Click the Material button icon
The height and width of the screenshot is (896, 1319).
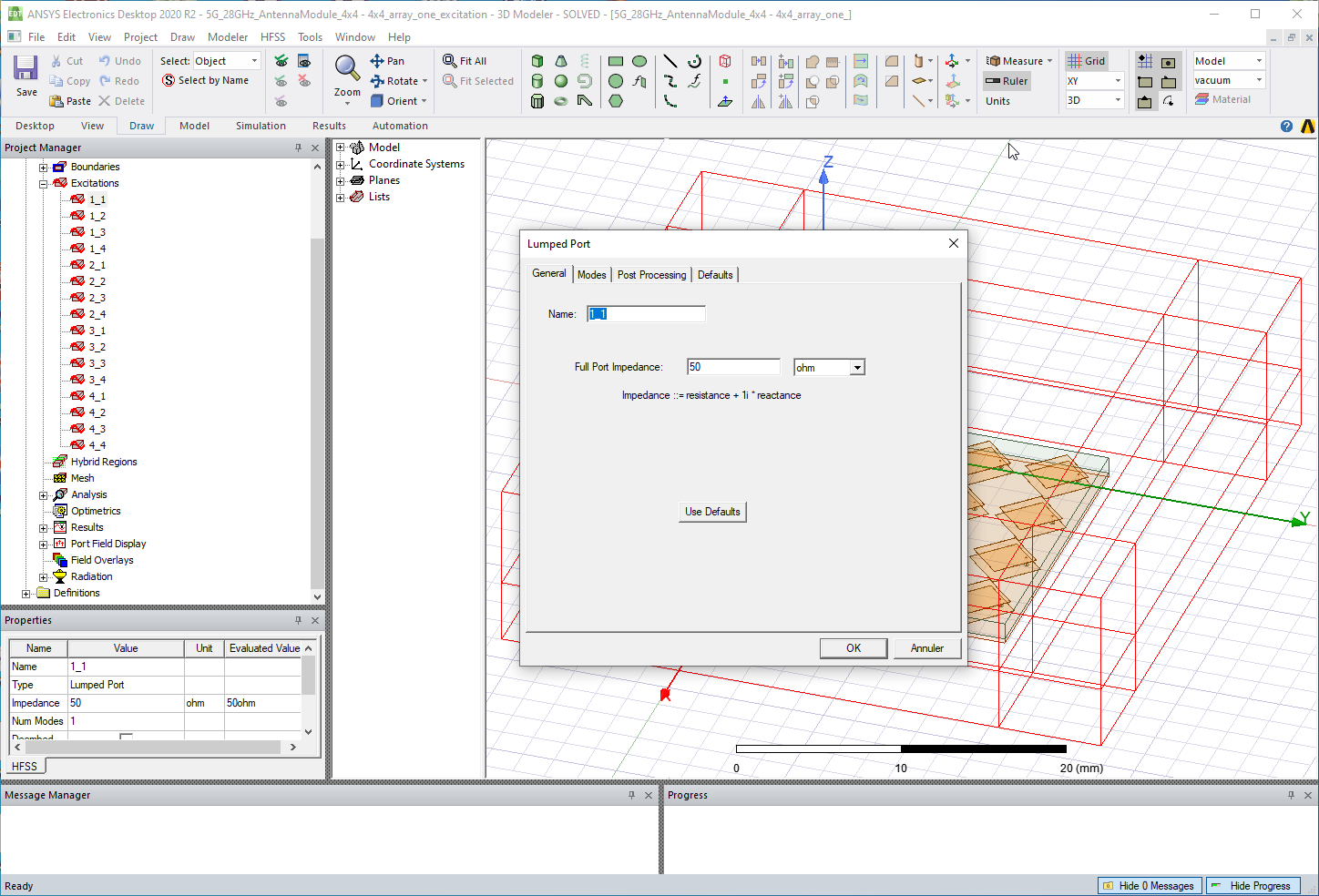(x=1201, y=100)
